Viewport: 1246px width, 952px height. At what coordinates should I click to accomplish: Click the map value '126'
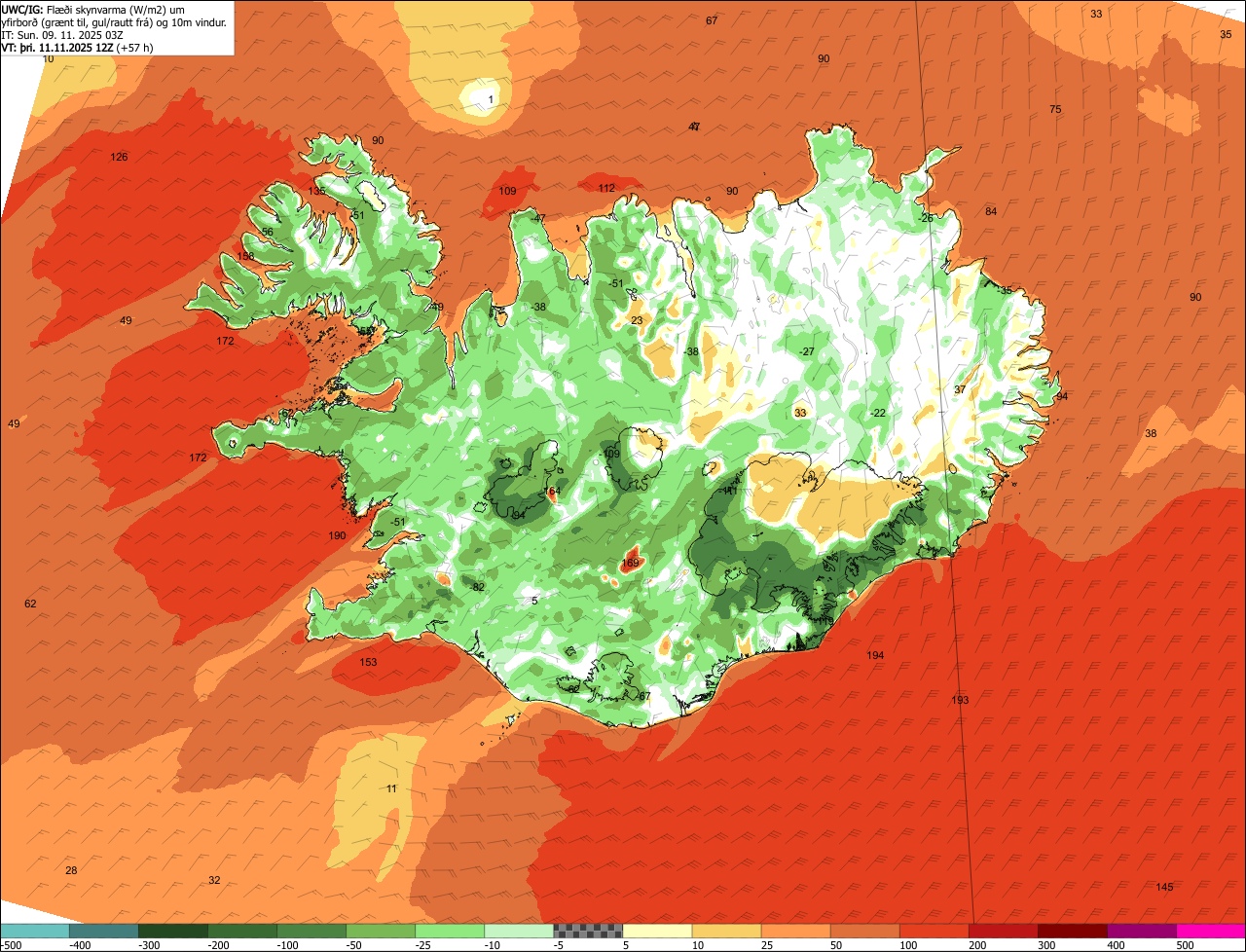coord(119,158)
